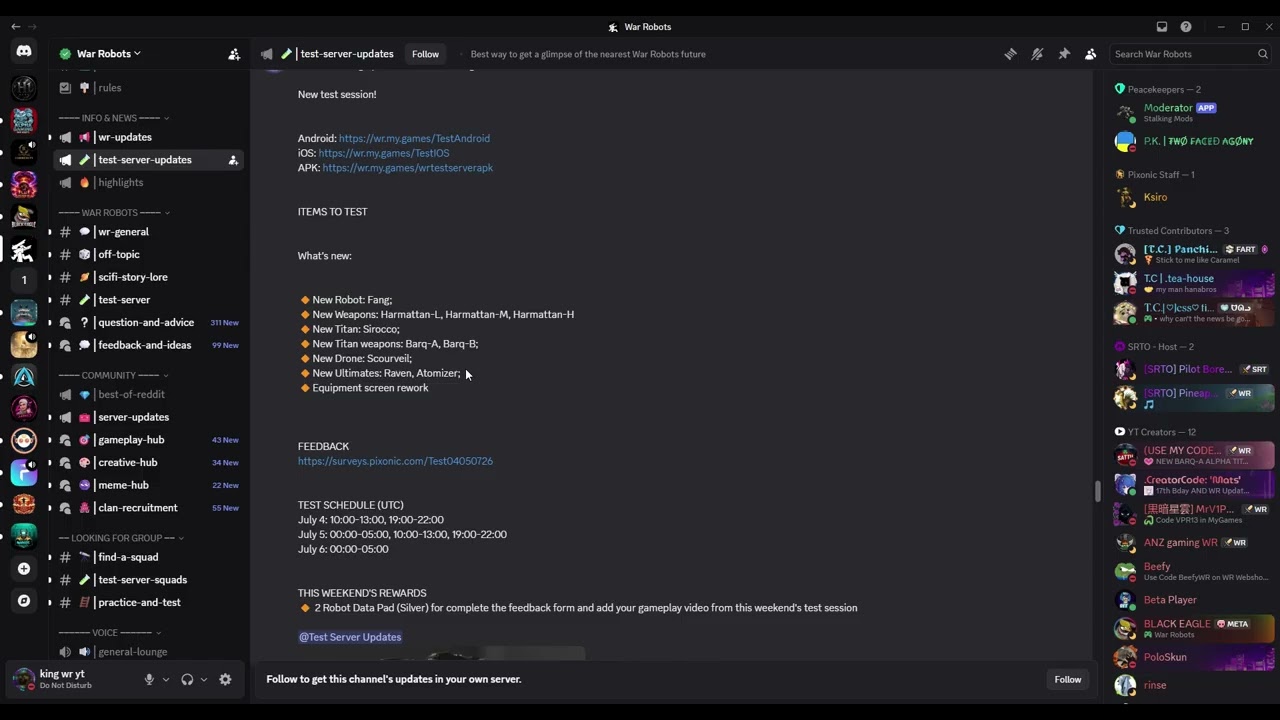
Task: Click the invite people icon beside War Robots
Action: 234,54
